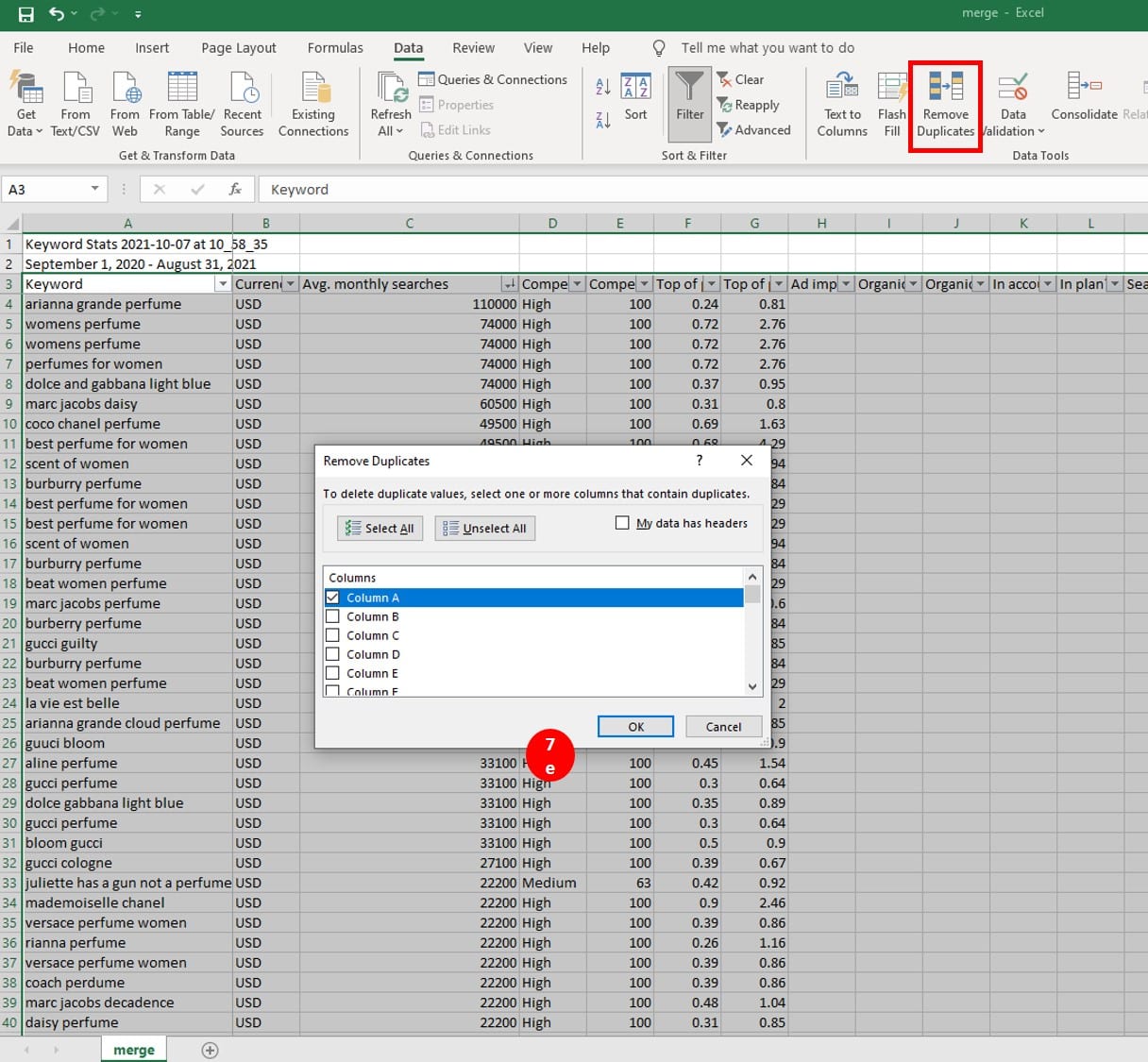Viewport: 1148px width, 1062px height.
Task: Check the Column E checkbox
Action: [332, 673]
